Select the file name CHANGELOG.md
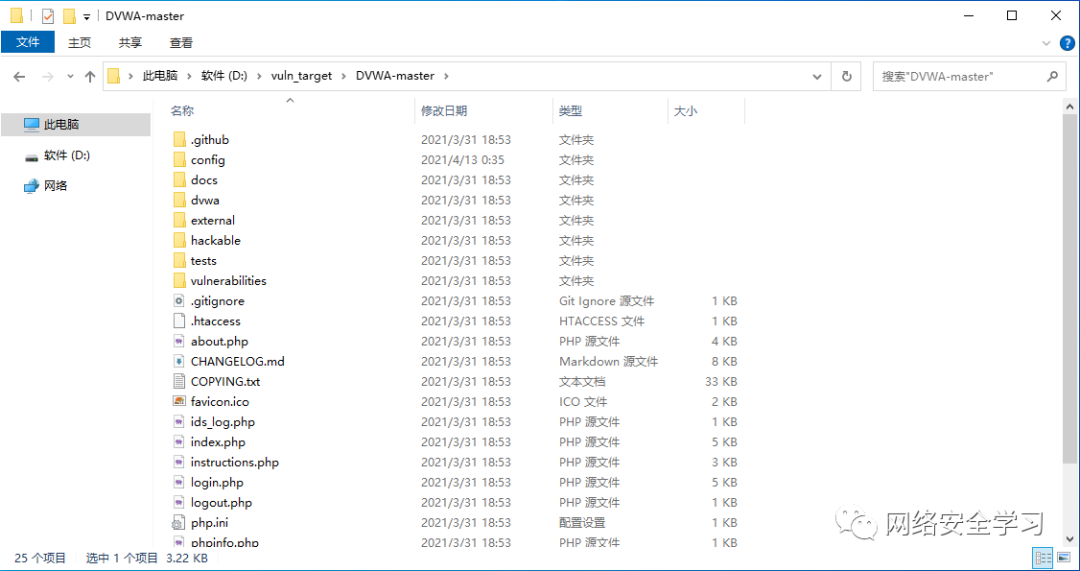Viewport: 1080px width, 571px height. 238,362
